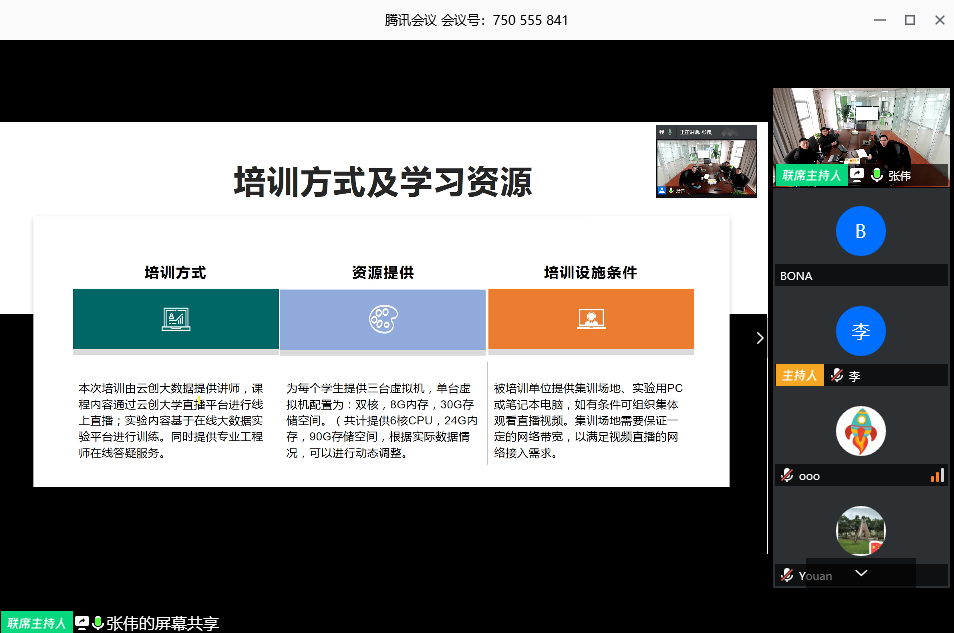Click the screen share icon in bottom bar
This screenshot has width=954, height=633.
(82, 623)
